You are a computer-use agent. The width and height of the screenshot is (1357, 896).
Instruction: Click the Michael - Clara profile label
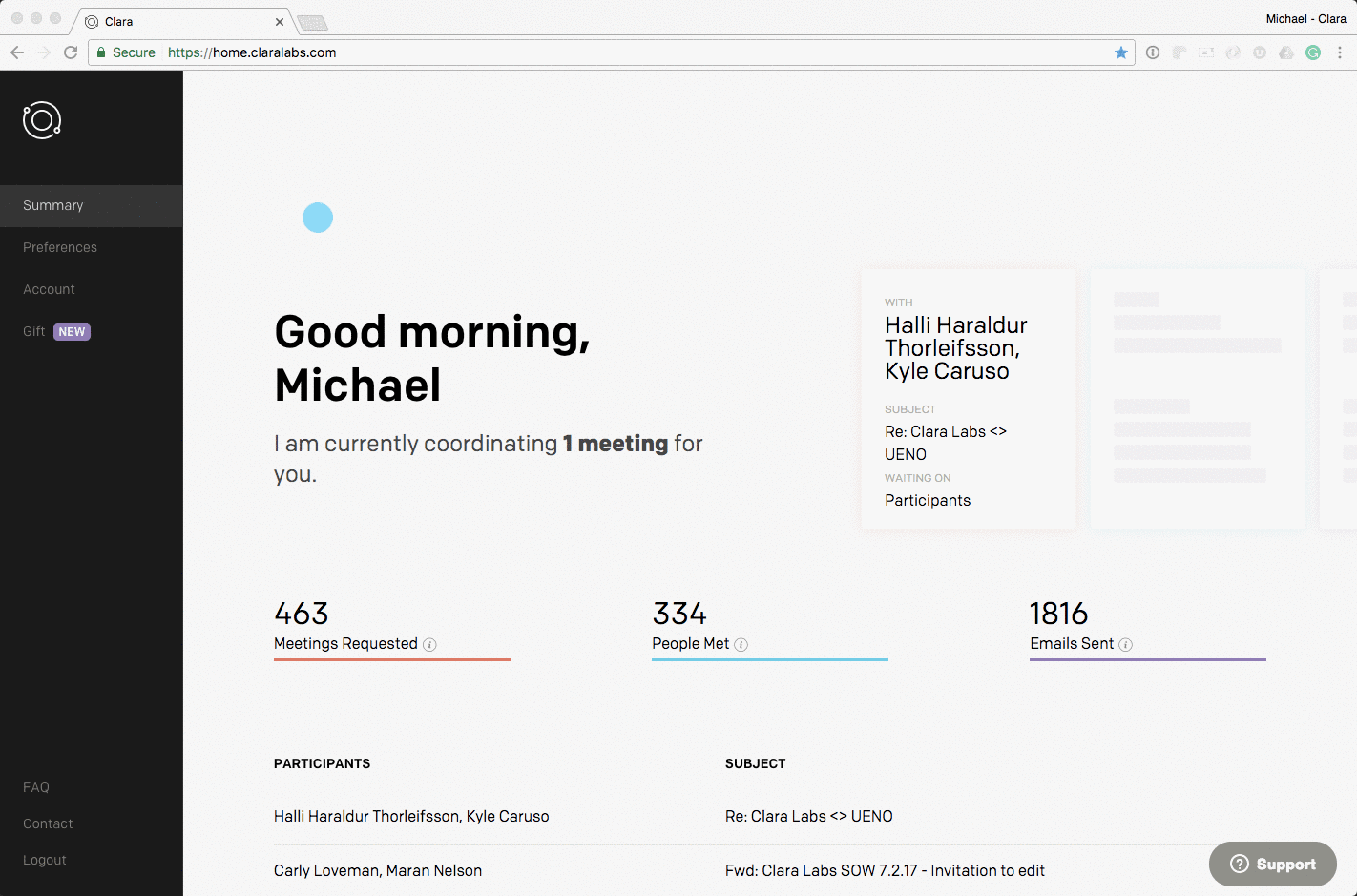(x=1305, y=19)
